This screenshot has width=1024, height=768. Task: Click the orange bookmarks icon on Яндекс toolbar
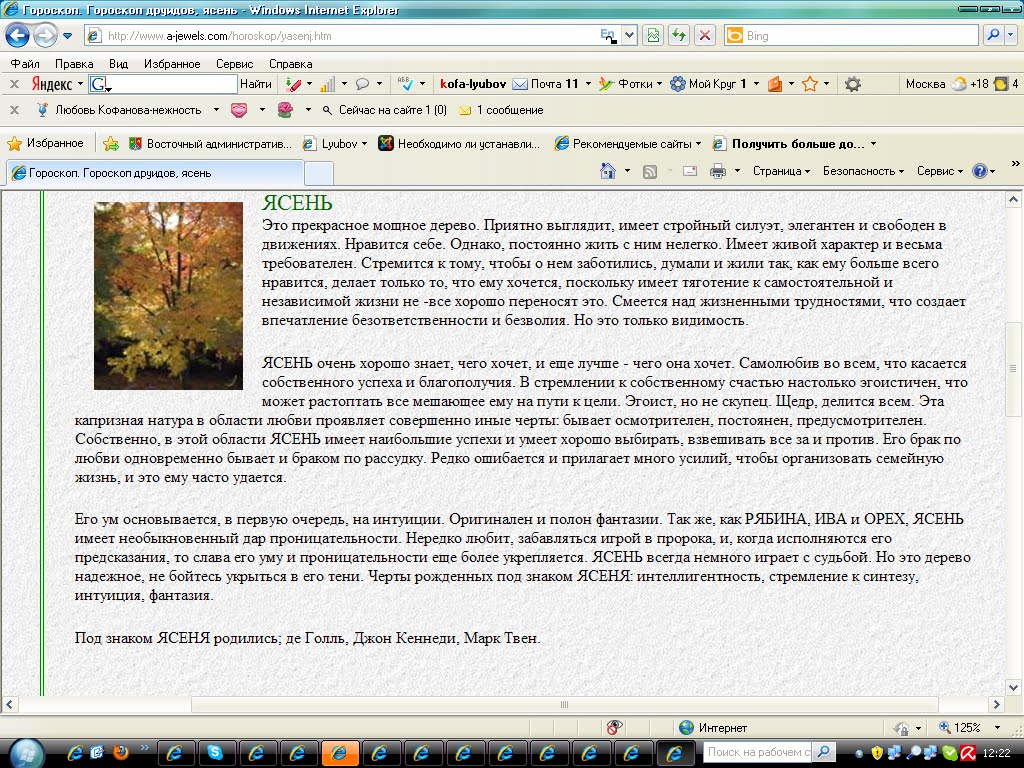[x=775, y=84]
